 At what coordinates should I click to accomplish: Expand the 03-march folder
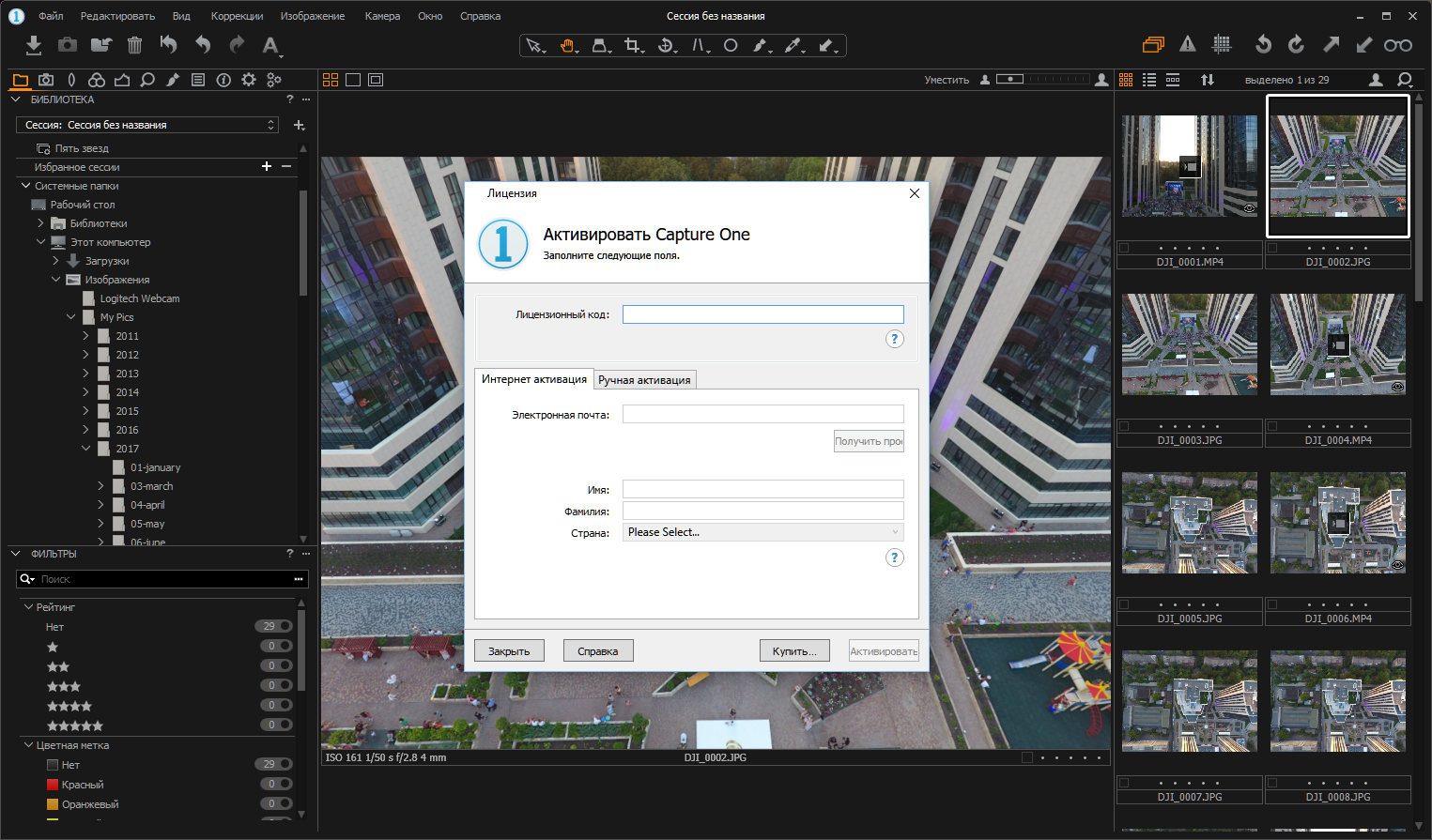(x=100, y=486)
